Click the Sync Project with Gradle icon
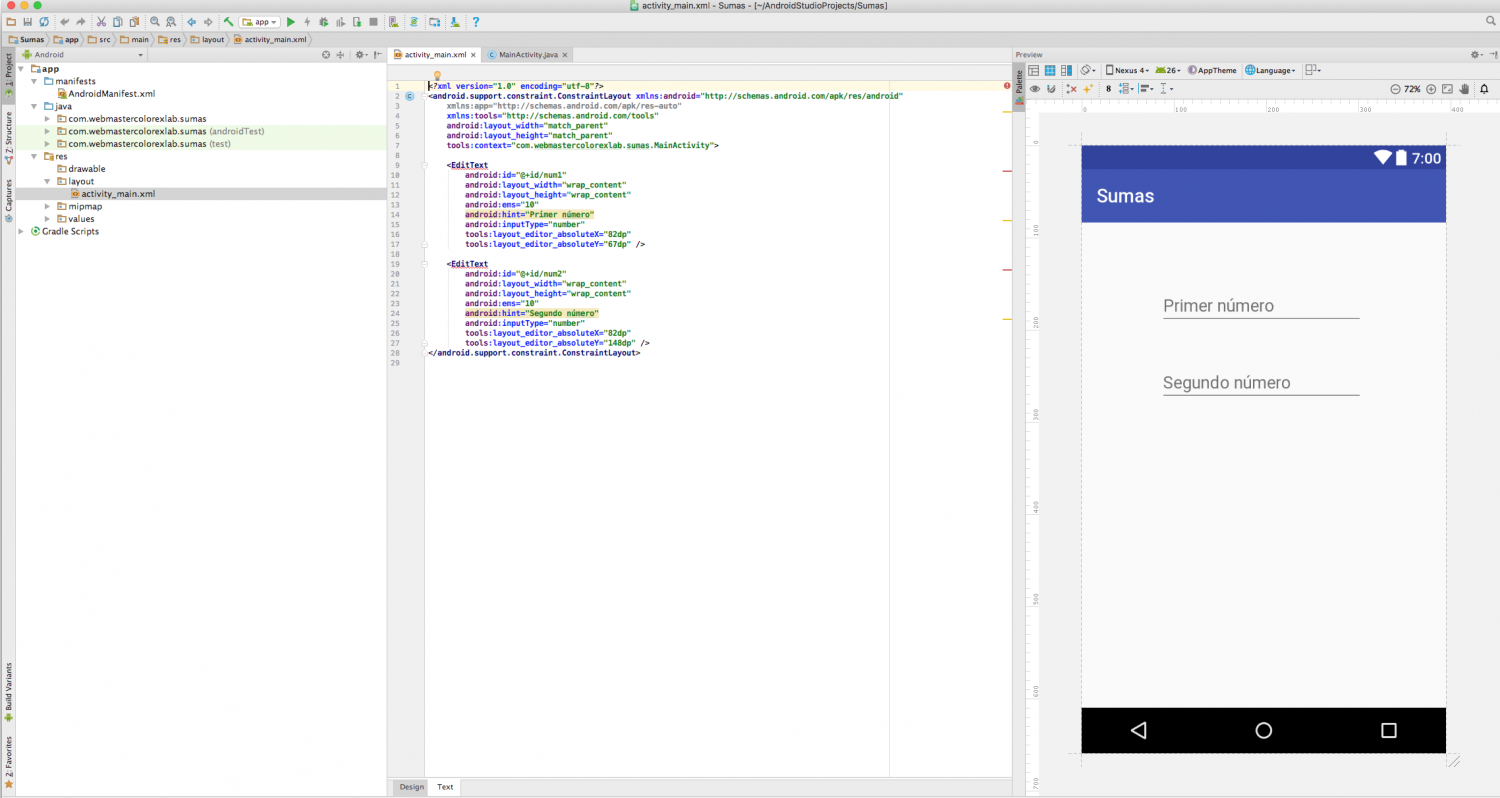The width and height of the screenshot is (1500, 798). click(x=413, y=21)
